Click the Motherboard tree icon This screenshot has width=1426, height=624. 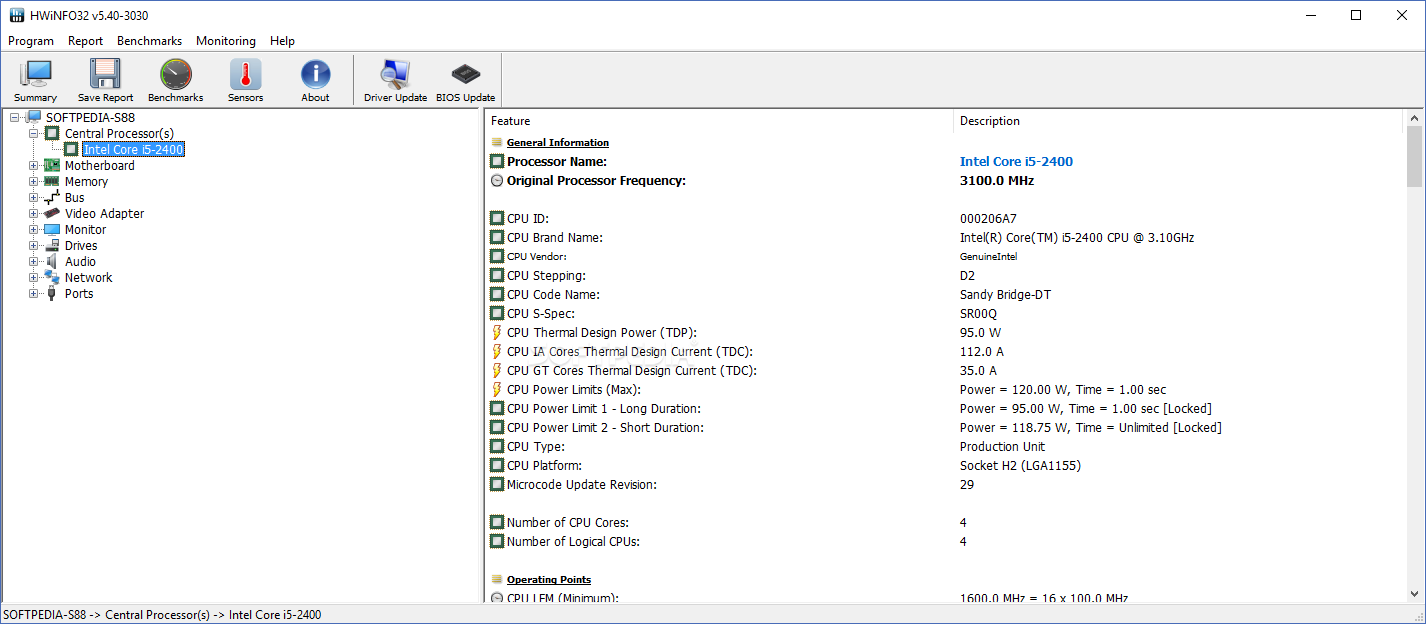click(x=52, y=165)
